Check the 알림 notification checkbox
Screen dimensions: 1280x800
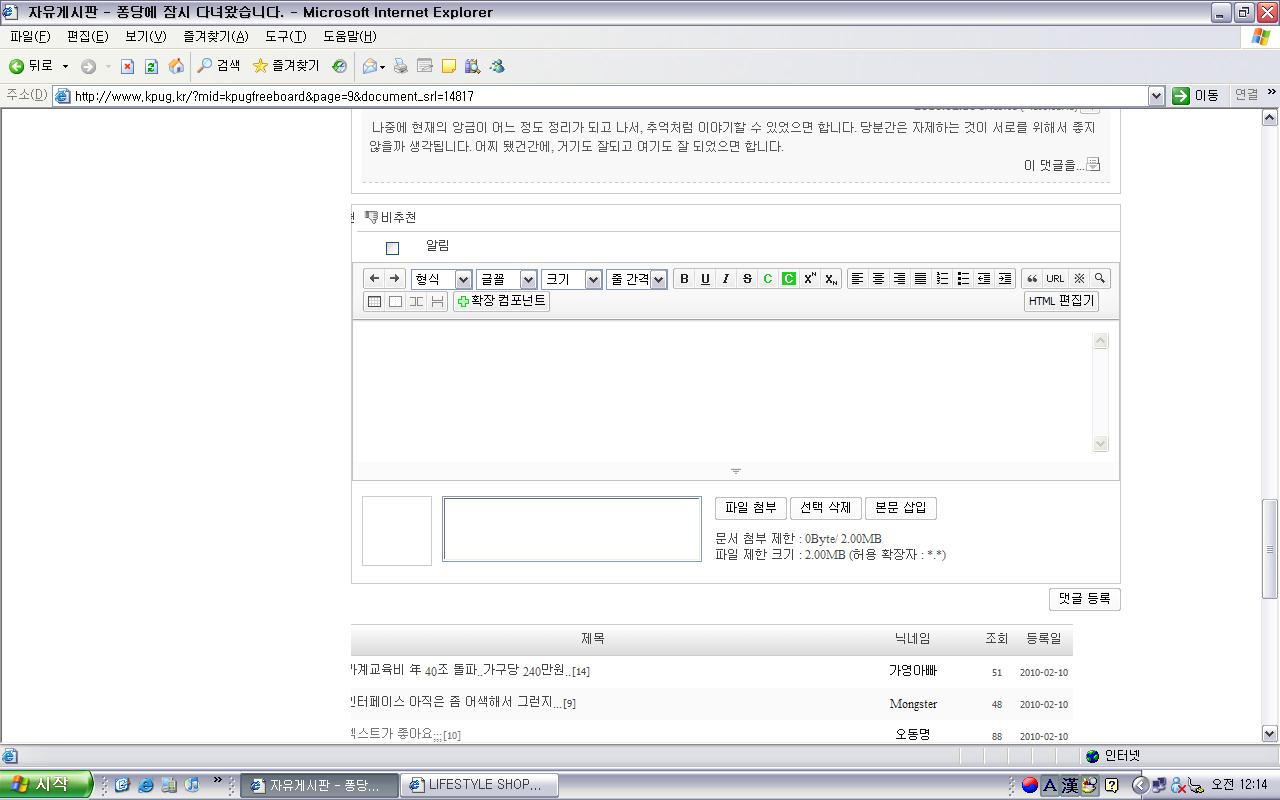point(392,248)
